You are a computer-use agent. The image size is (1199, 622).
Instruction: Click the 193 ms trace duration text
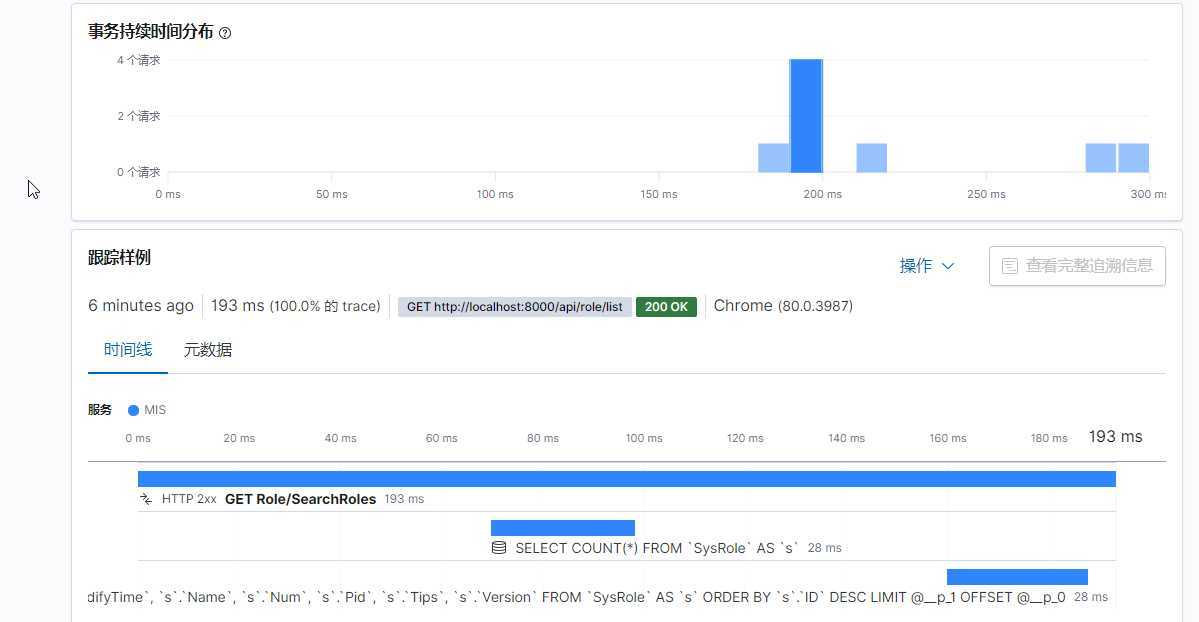click(x=238, y=306)
